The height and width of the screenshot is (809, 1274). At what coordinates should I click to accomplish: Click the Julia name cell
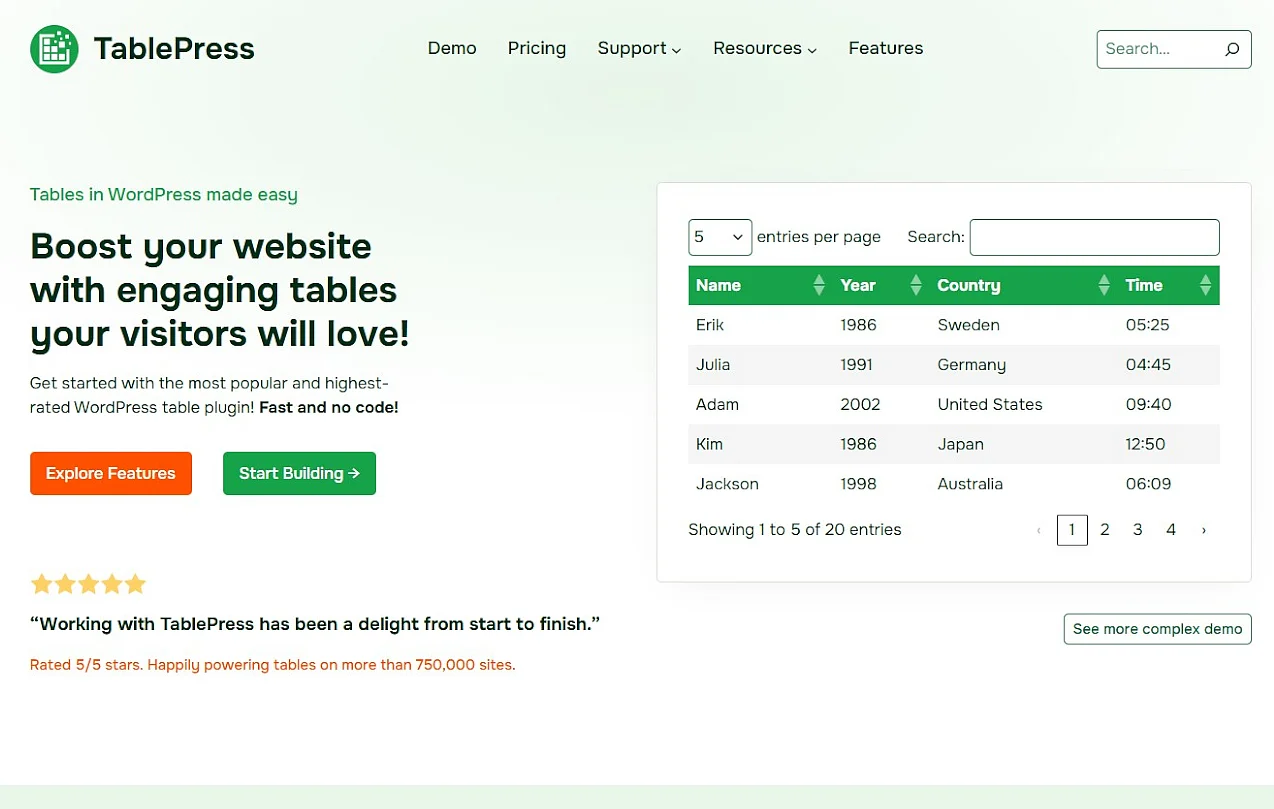pos(761,365)
